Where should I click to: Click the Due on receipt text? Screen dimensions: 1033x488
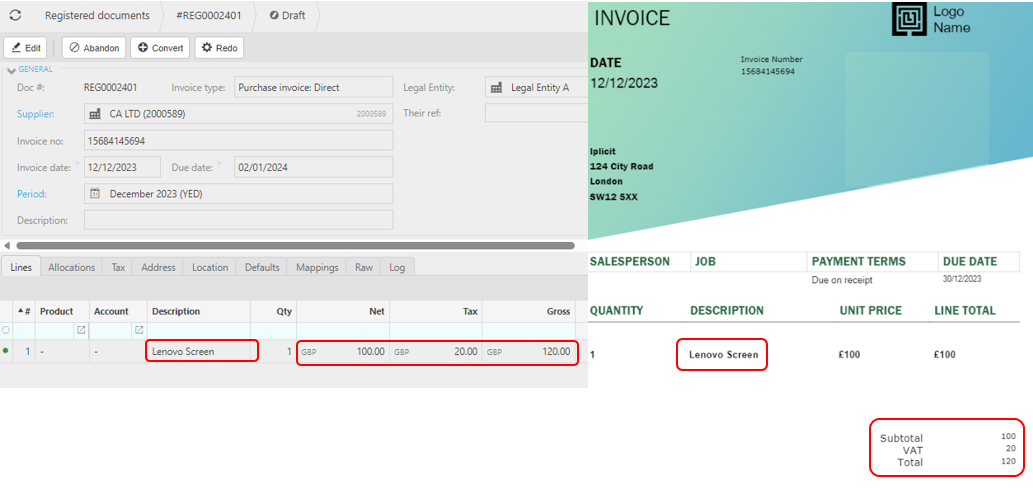point(842,281)
